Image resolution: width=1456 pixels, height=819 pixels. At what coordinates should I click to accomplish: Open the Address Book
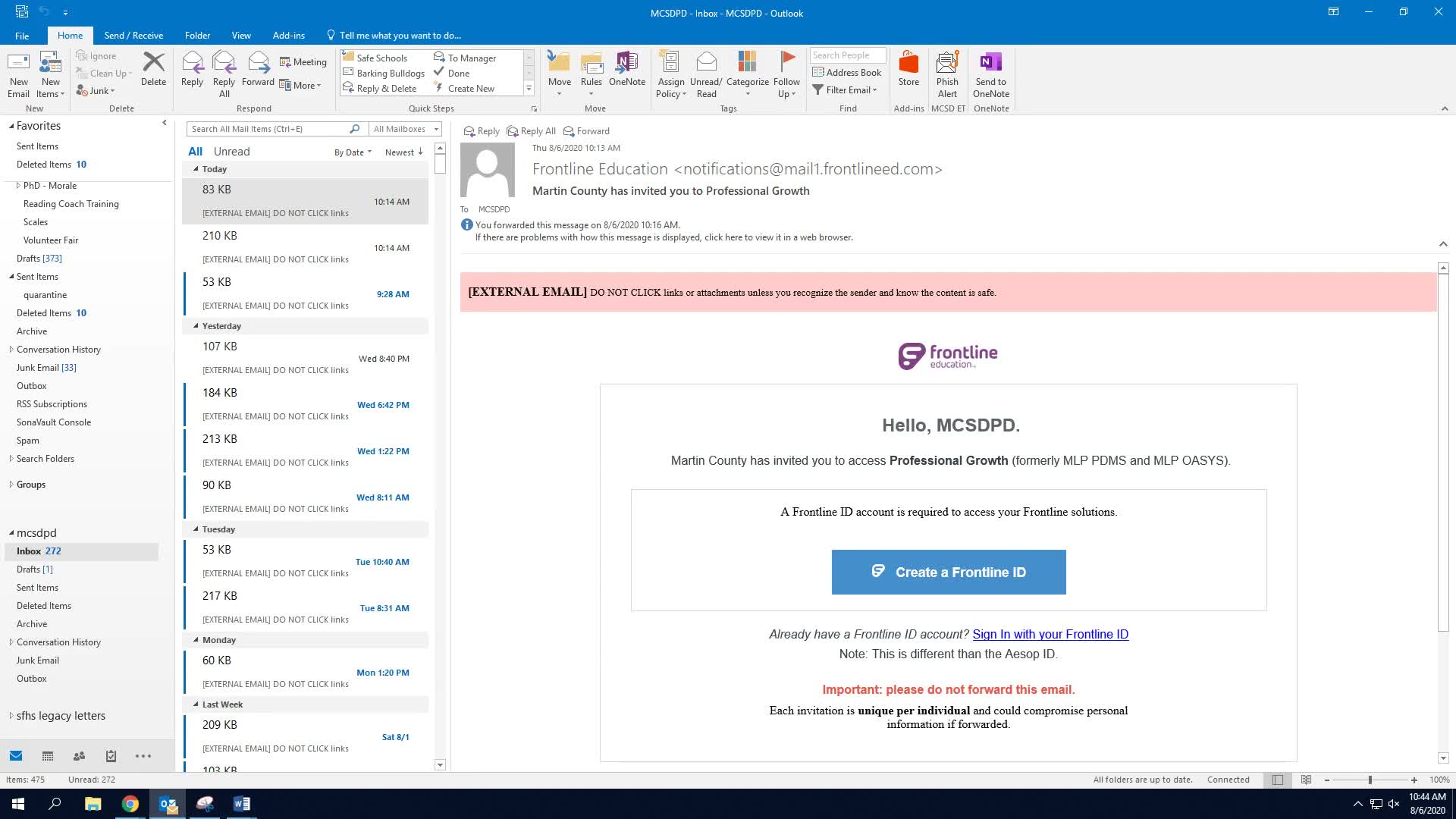846,73
